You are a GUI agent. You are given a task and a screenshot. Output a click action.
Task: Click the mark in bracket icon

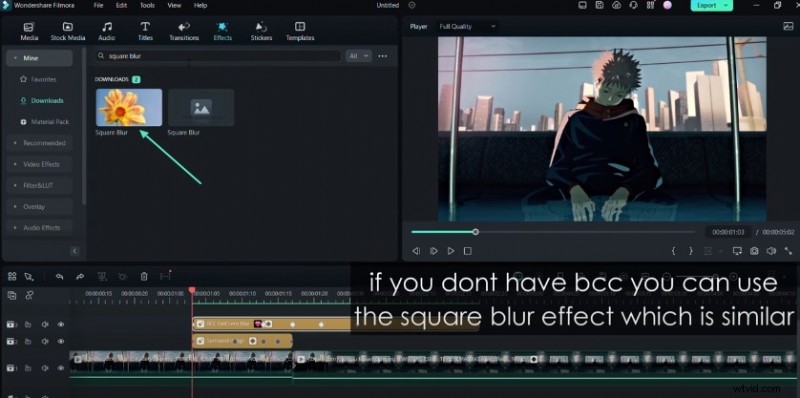(x=673, y=251)
